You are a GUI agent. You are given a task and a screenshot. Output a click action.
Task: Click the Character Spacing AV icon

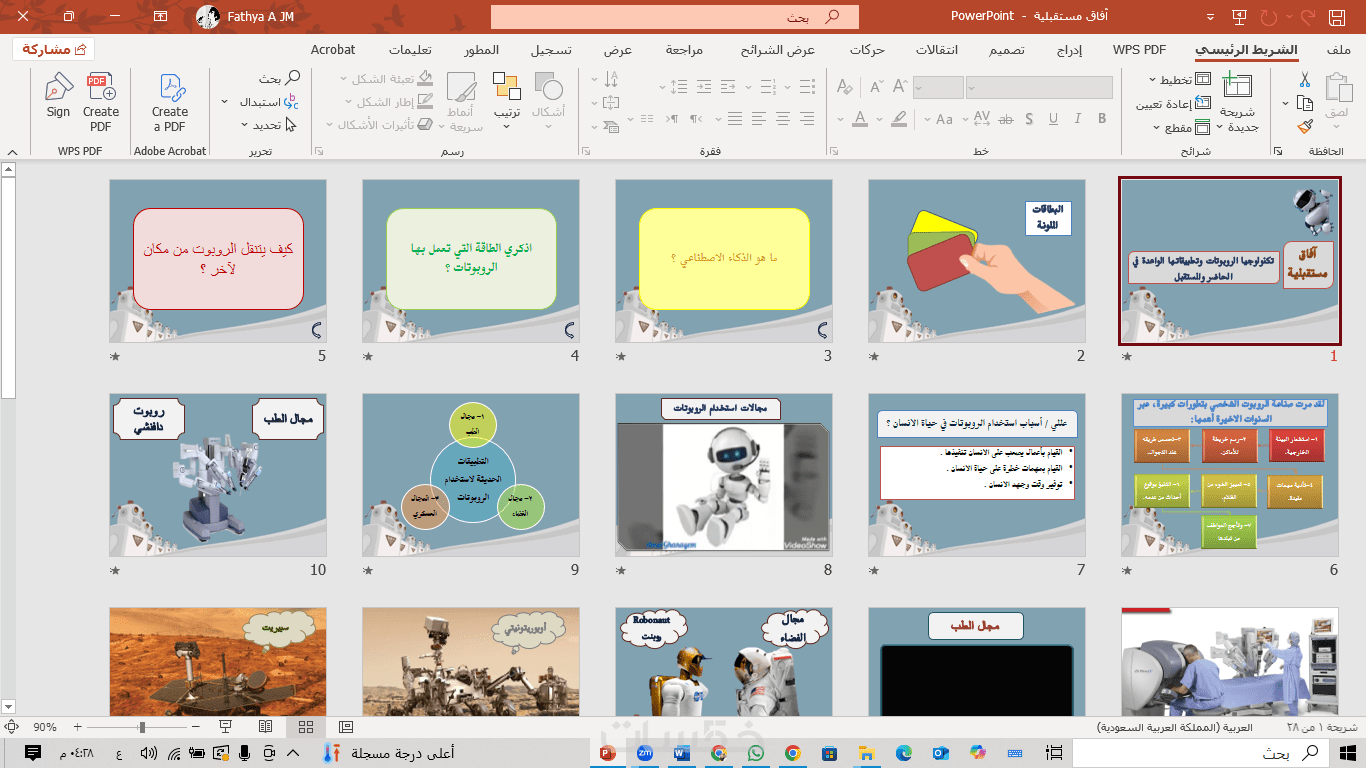point(981,119)
